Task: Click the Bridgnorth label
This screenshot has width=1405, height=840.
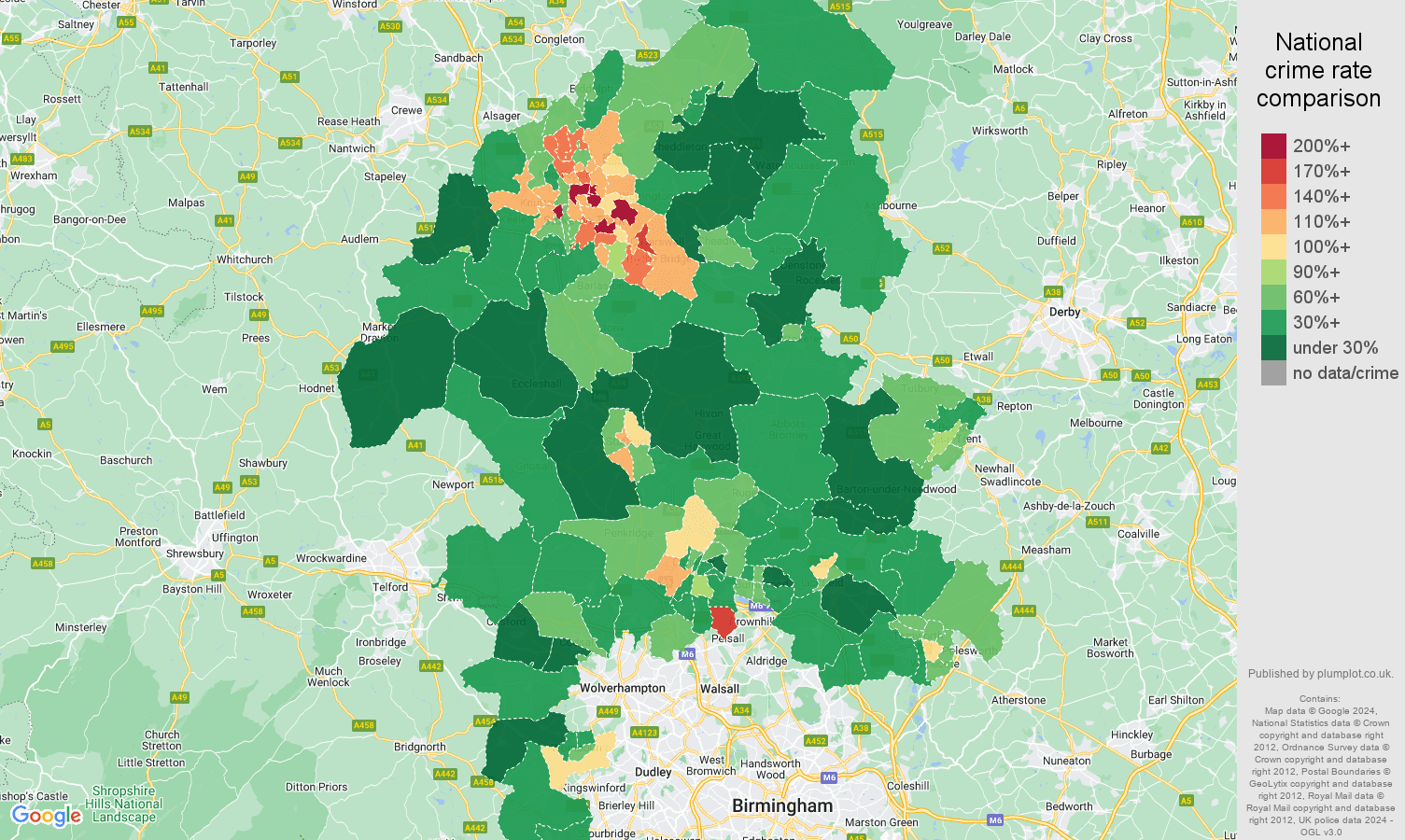Action: pos(420,747)
